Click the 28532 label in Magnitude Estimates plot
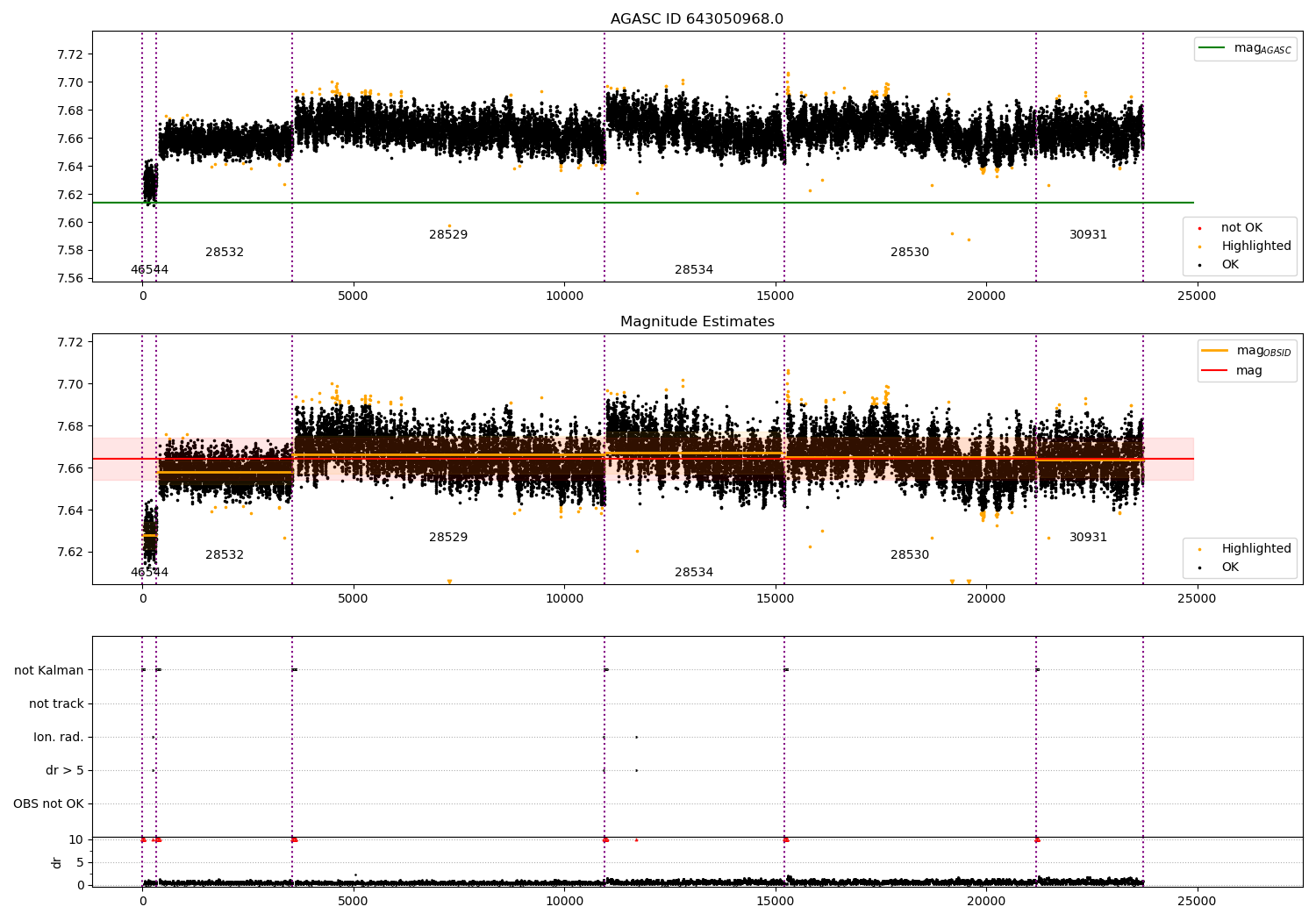 coord(225,555)
